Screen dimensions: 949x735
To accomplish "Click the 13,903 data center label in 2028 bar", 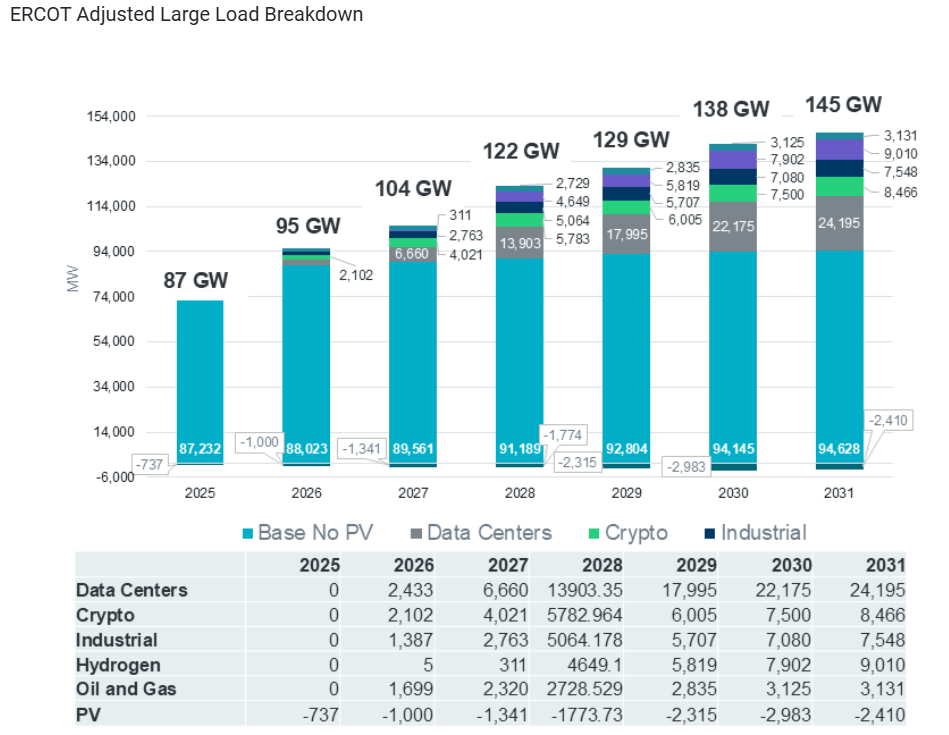I will coord(520,243).
